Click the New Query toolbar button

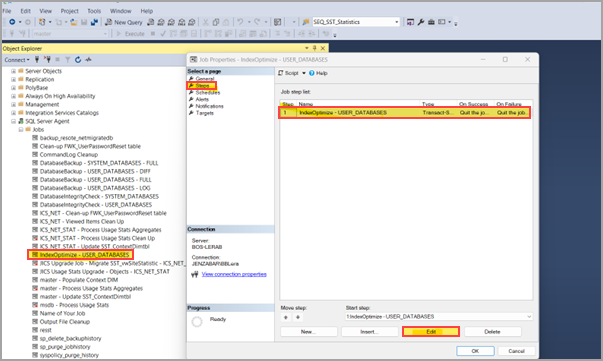coord(124,22)
